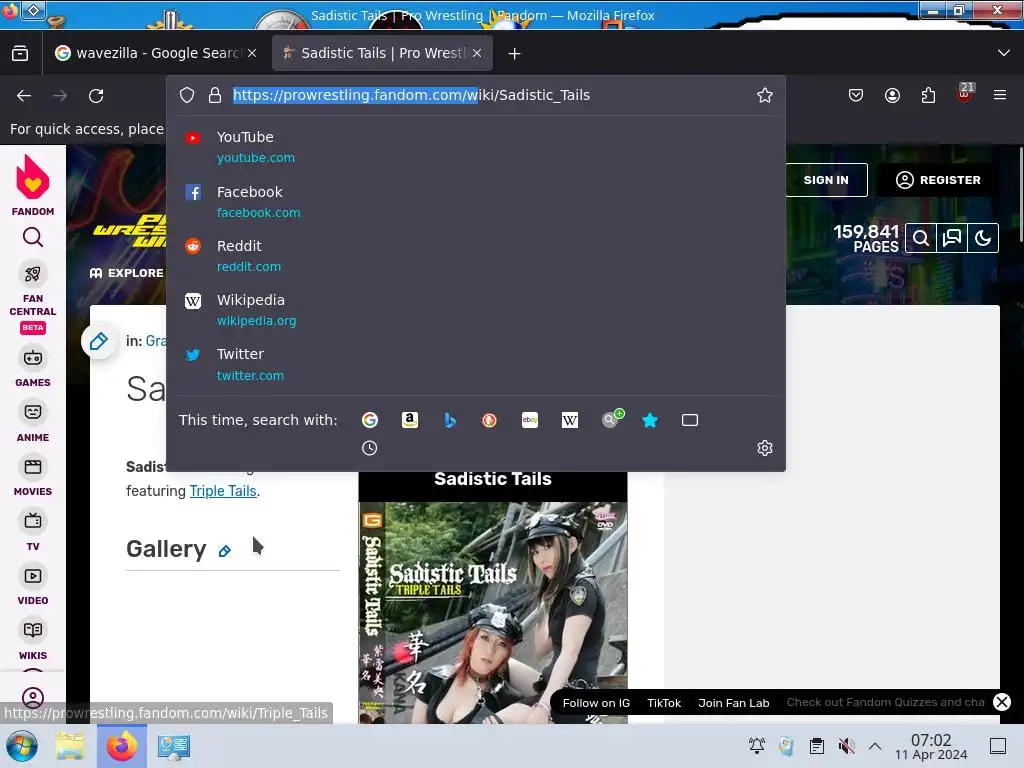Screen dimensions: 1024x768
Task: Open tracking protection shield icon
Action: click(x=187, y=95)
